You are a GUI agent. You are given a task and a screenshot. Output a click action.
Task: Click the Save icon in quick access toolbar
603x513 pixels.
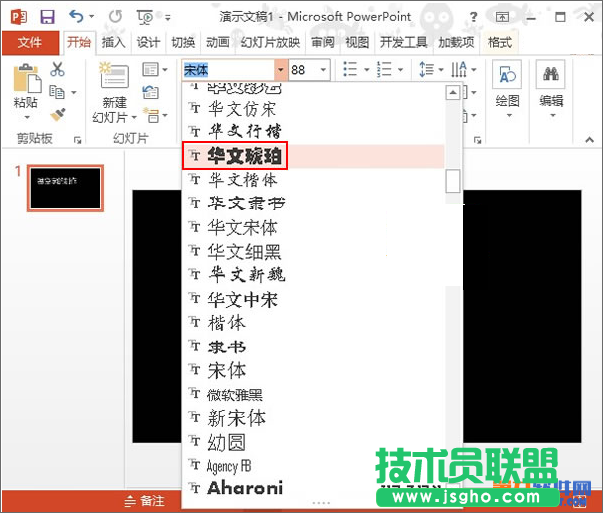48,17
